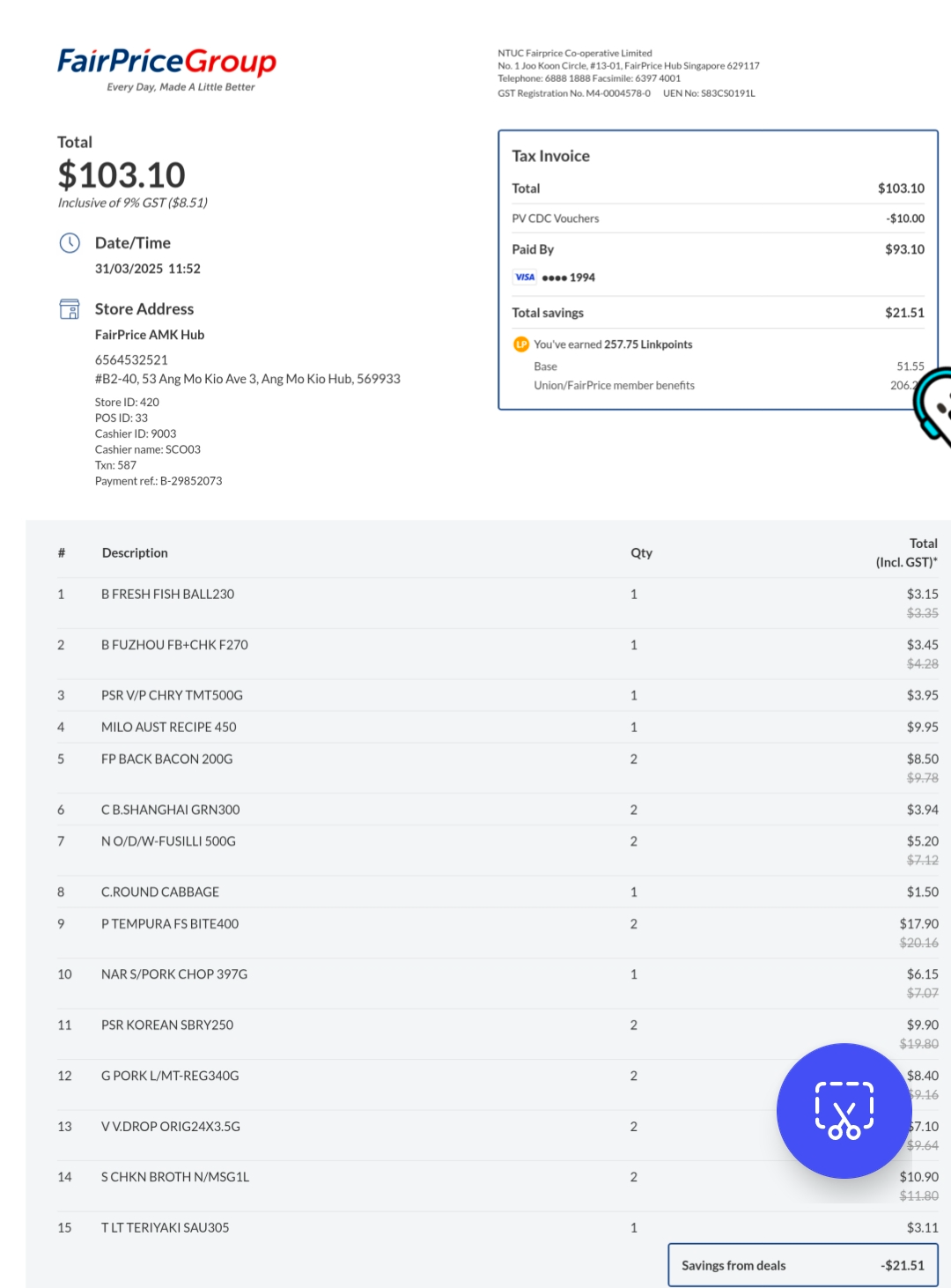Select item MILO AUST RECIPE 450
Screen dimensions: 951x1288
169,727
